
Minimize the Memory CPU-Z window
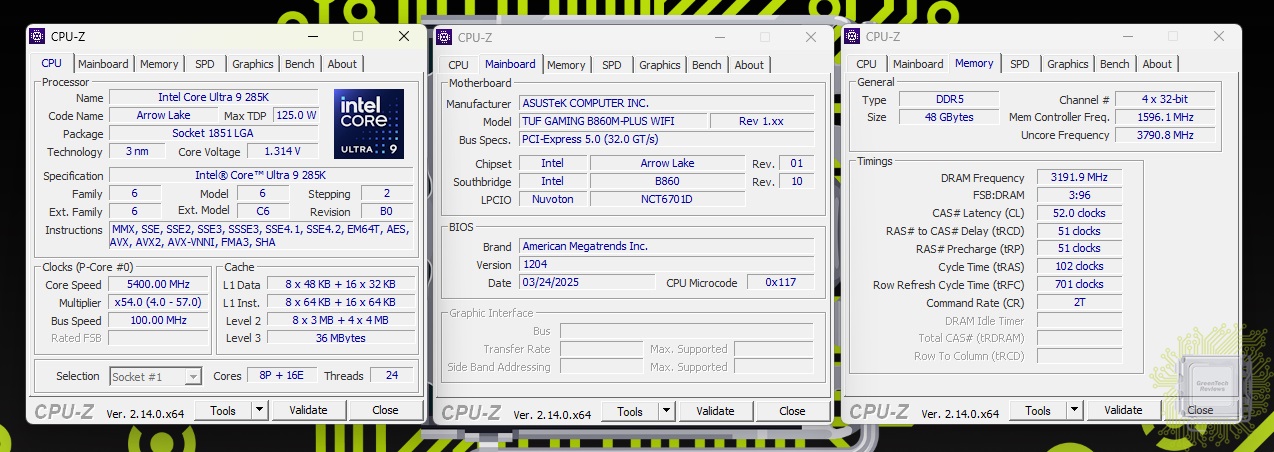[x=1128, y=36]
